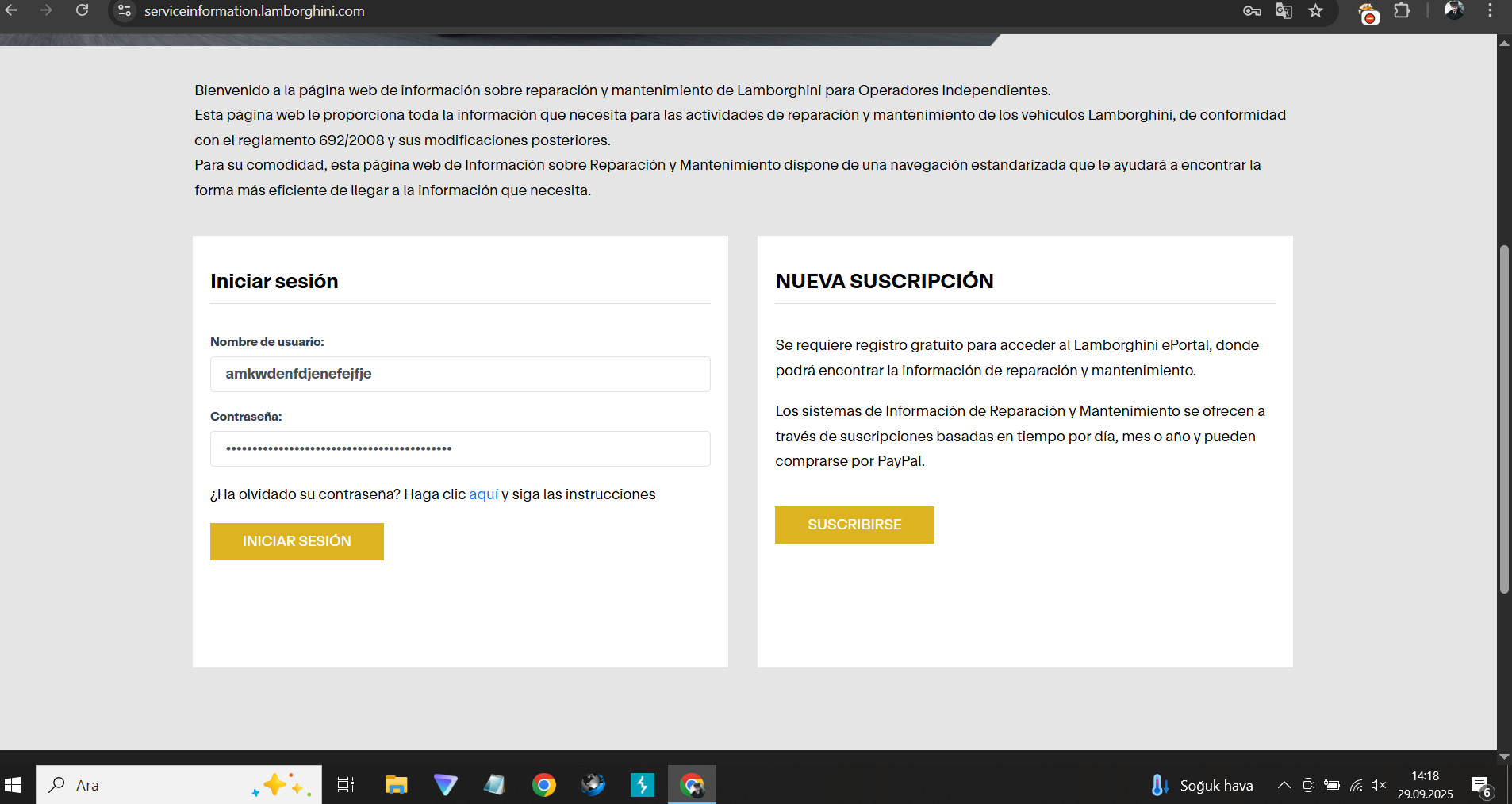The width and height of the screenshot is (1512, 804).
Task: Open the saved passwords key icon
Action: [x=1252, y=11]
